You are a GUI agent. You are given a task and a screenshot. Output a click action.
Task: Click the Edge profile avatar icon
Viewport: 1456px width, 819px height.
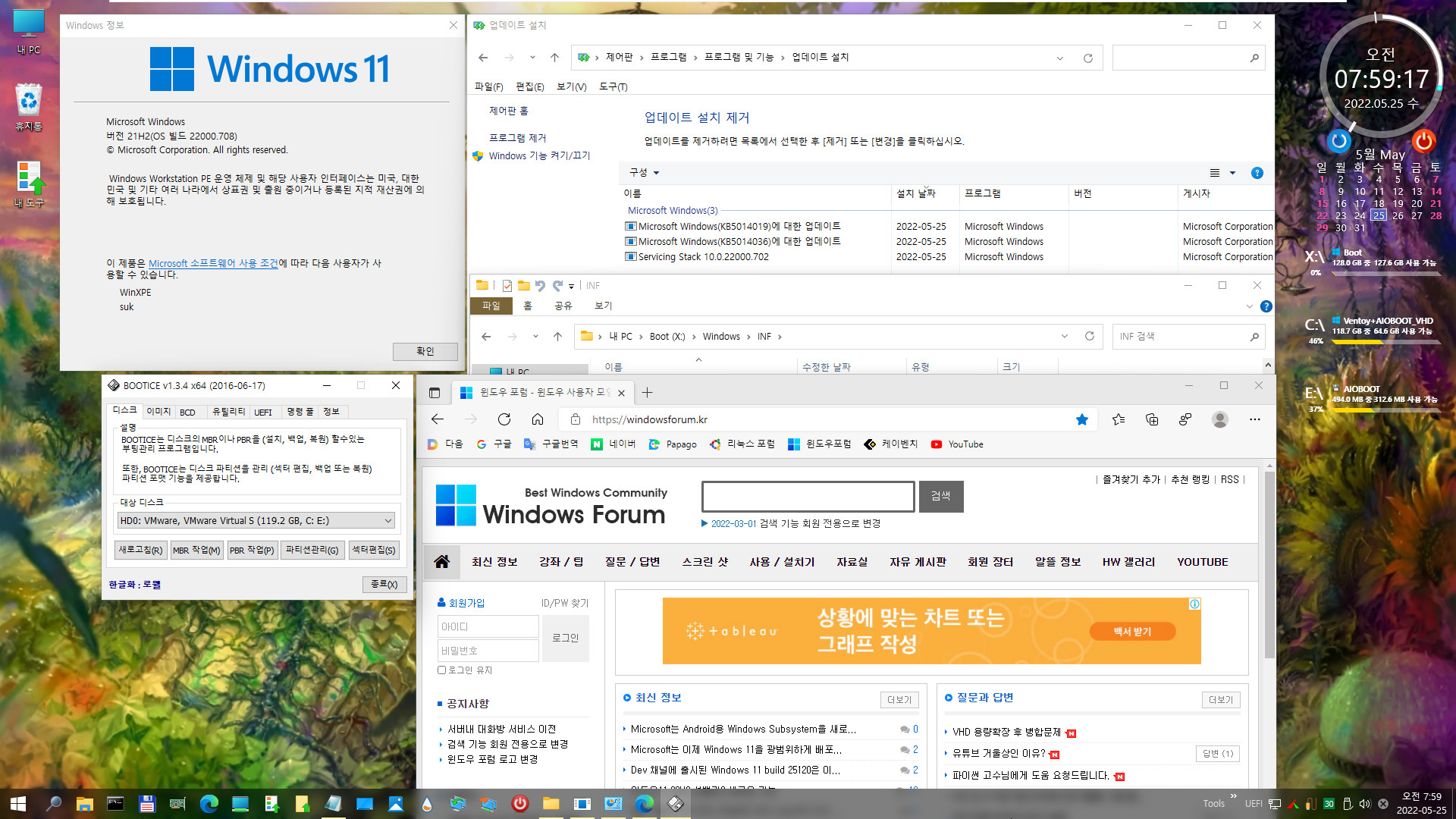1220,419
